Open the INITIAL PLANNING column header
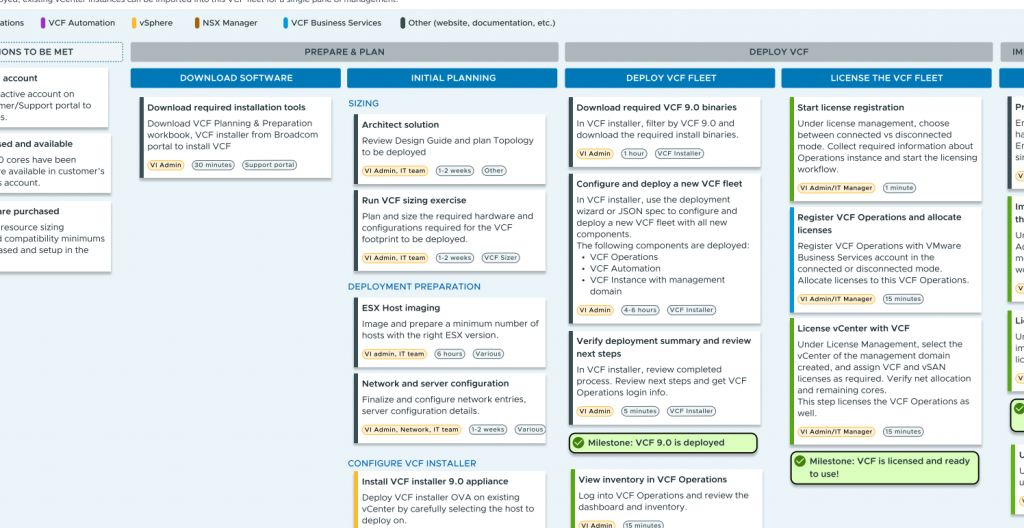This screenshot has height=528, width=1024. (452, 78)
